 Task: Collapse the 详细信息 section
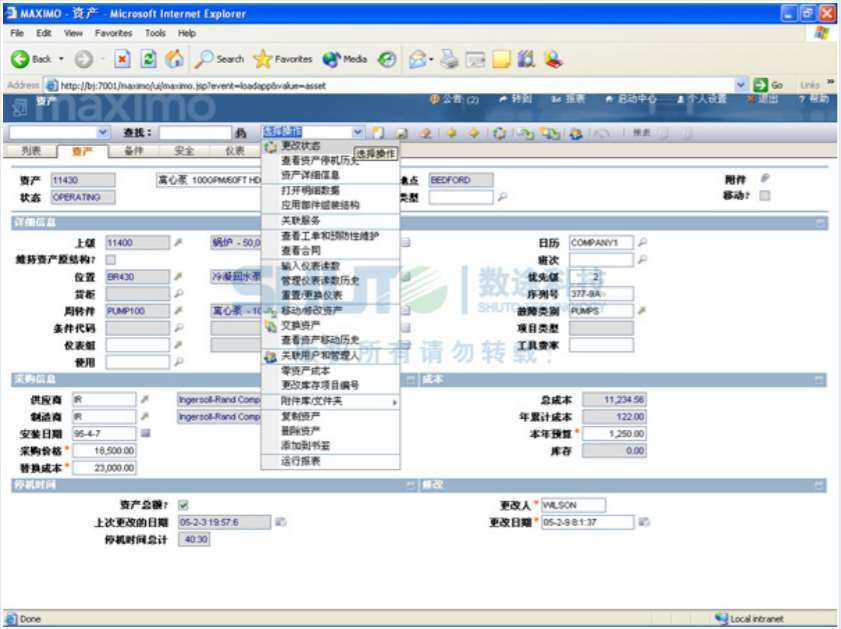click(821, 223)
